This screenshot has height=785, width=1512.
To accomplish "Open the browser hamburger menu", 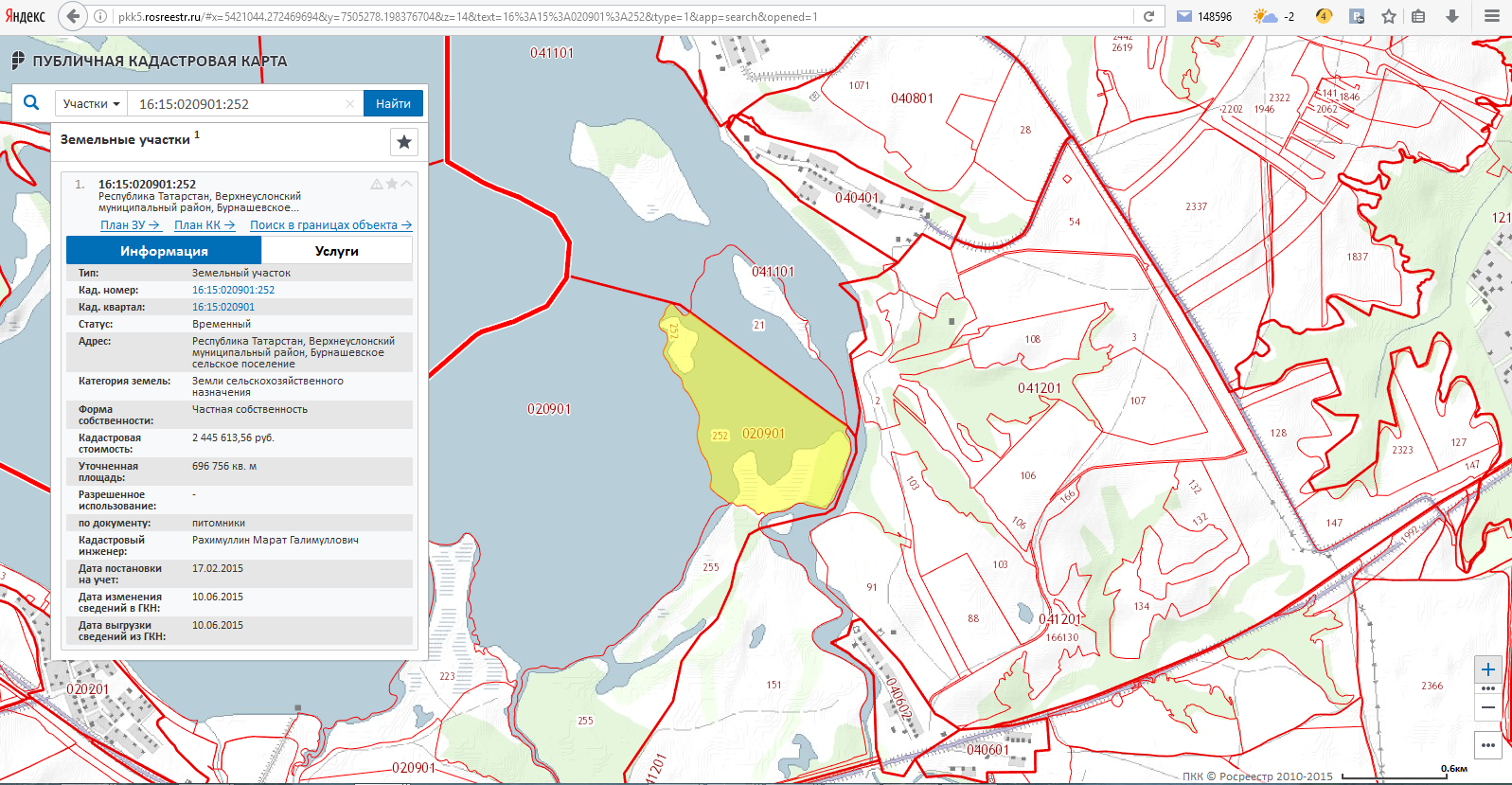I will pos(1492,16).
